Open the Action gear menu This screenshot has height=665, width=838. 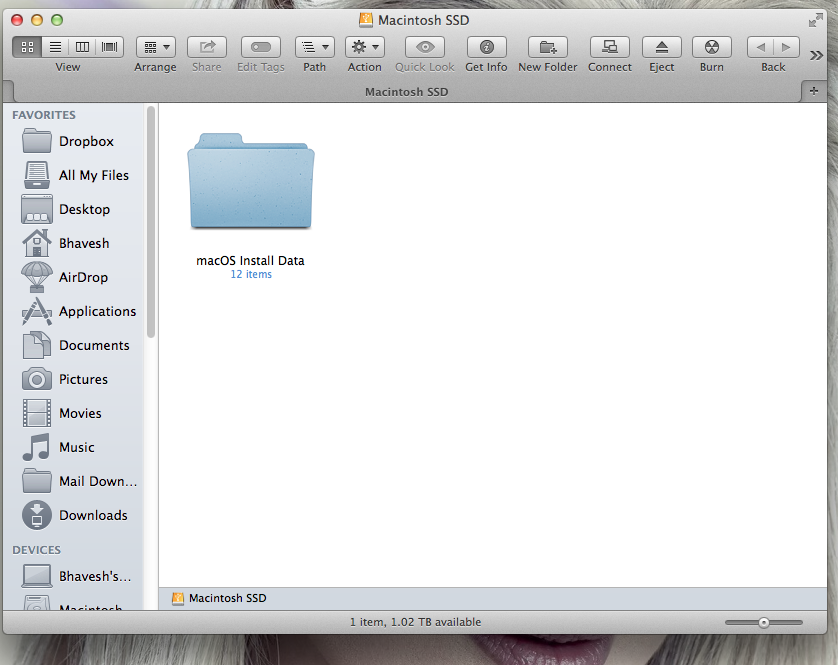tap(365, 47)
